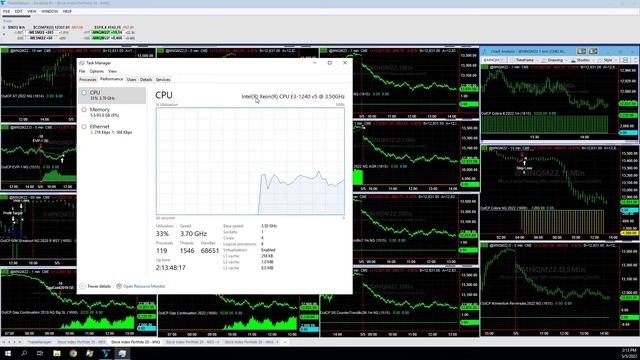Viewport: 640px width, 360px height.
Task: Open Task Manager's Options menu
Action: pos(97,71)
